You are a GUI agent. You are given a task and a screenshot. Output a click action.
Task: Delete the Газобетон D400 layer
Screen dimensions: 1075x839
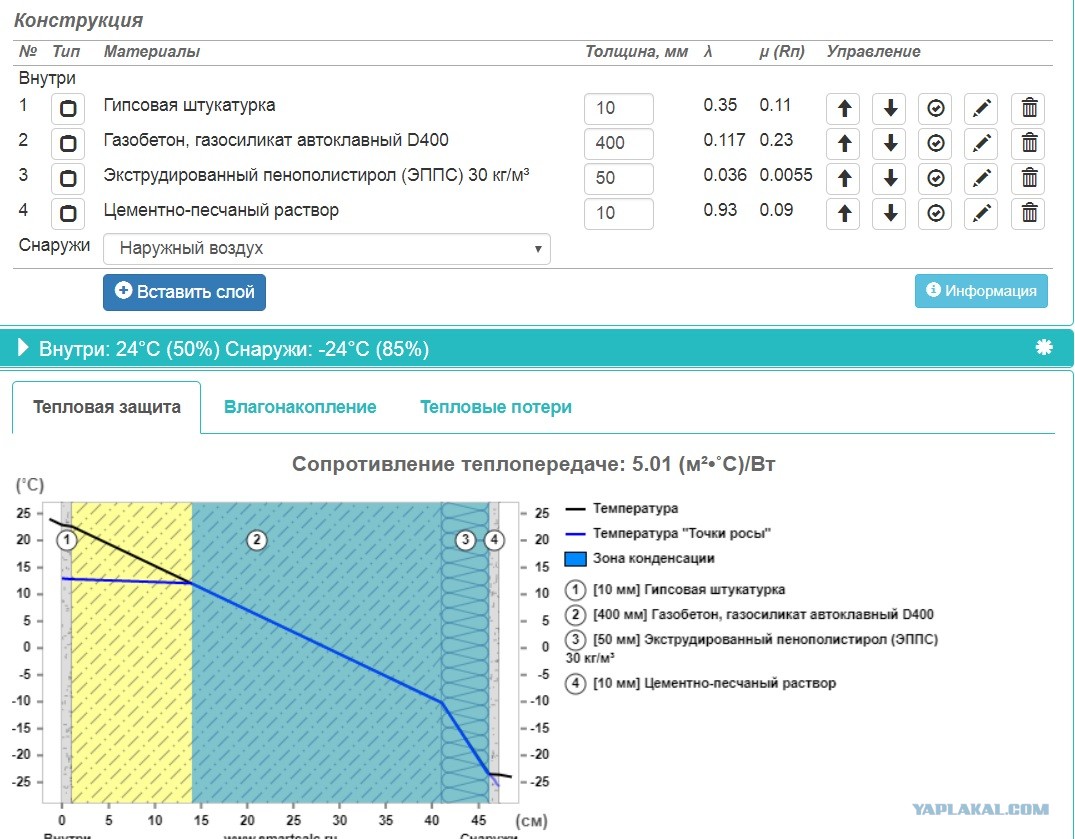1028,143
